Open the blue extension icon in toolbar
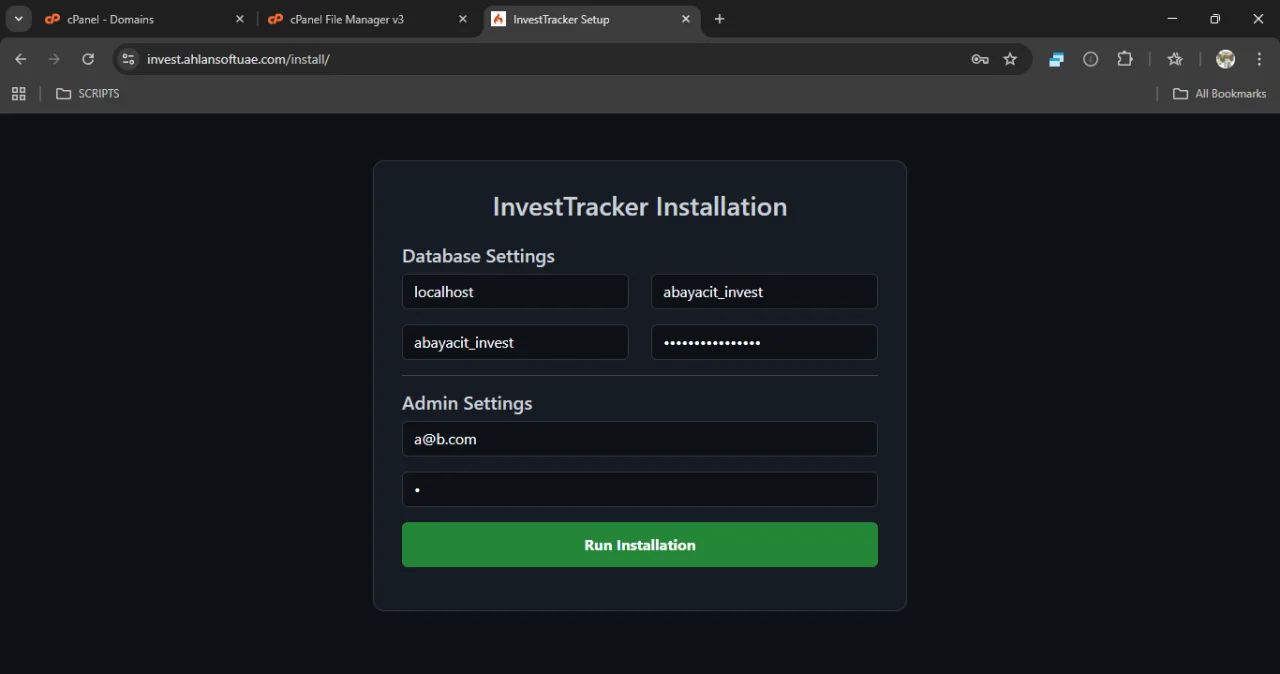The height and width of the screenshot is (674, 1280). 1056,59
